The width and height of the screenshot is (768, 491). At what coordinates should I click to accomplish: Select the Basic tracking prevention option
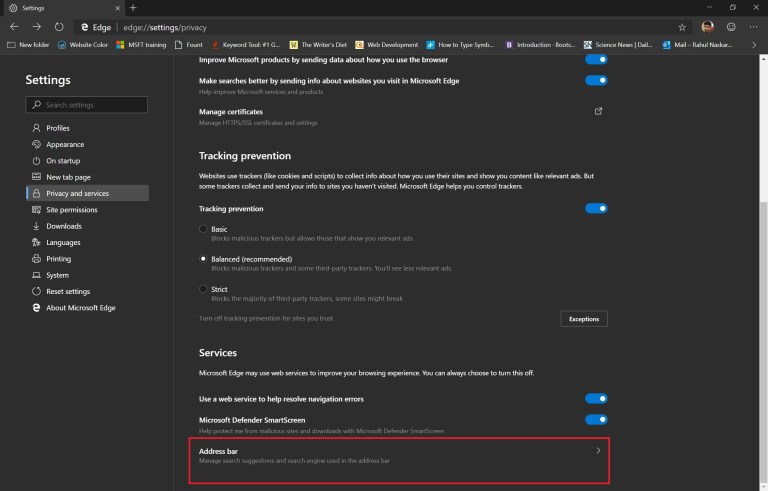tap(203, 229)
